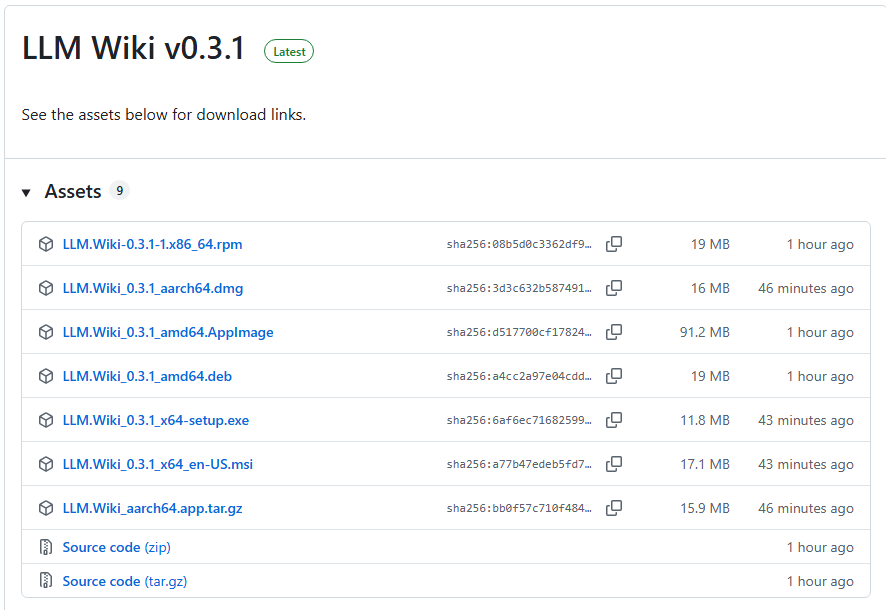Screen dimensions: 886x610
Task: Download LLM.Wiki-0.3.1-1.x86_64.rpm
Action: pos(153,244)
